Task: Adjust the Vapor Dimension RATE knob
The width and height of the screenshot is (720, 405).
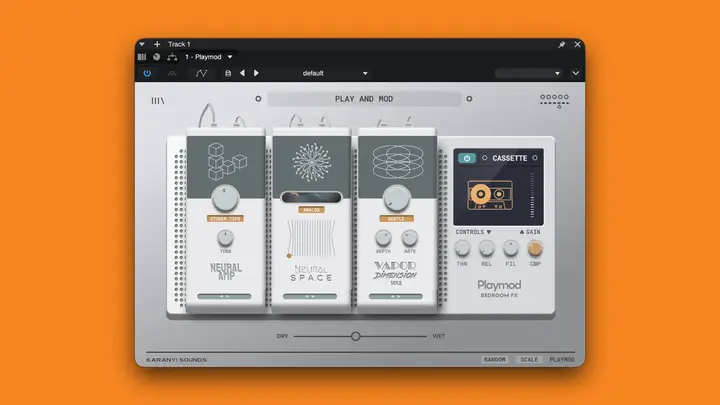Action: coord(410,238)
